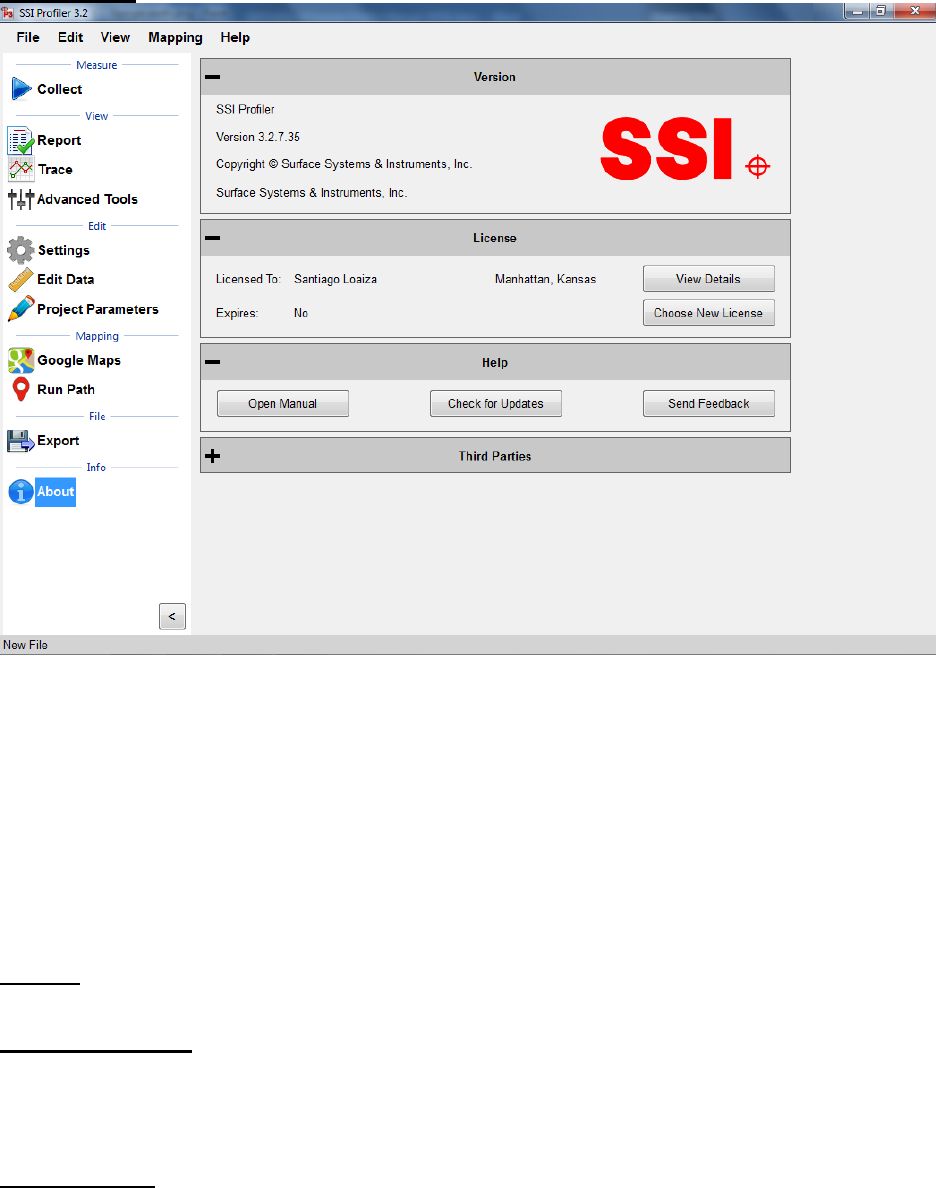This screenshot has width=936, height=1188.
Task: Click the Manhattan, Kansas location text
Action: (x=546, y=279)
